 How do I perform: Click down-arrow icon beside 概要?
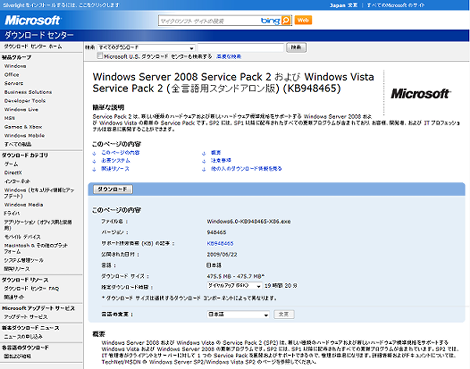point(204,153)
